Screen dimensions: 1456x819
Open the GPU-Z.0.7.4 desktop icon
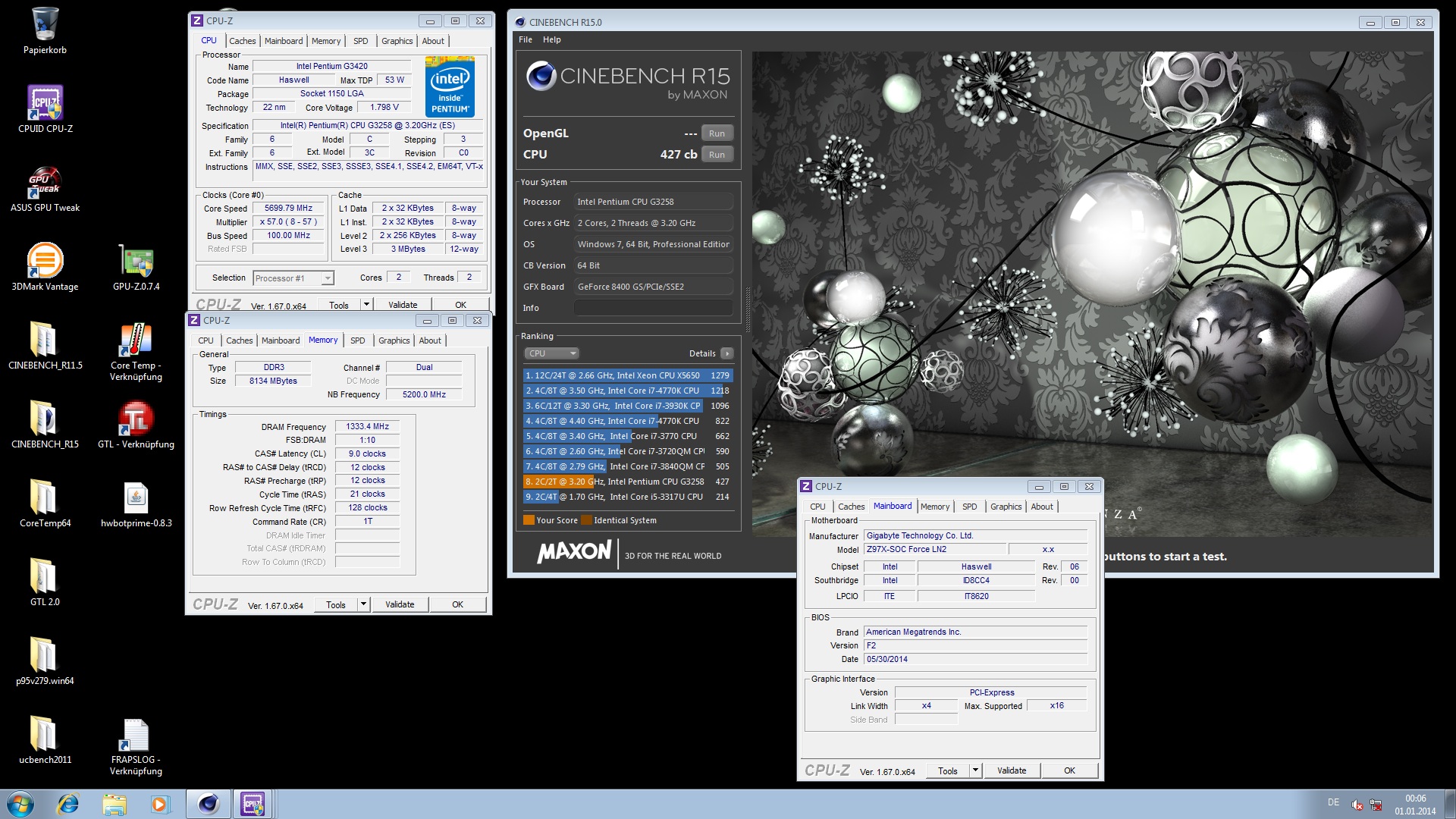pyautogui.click(x=136, y=267)
